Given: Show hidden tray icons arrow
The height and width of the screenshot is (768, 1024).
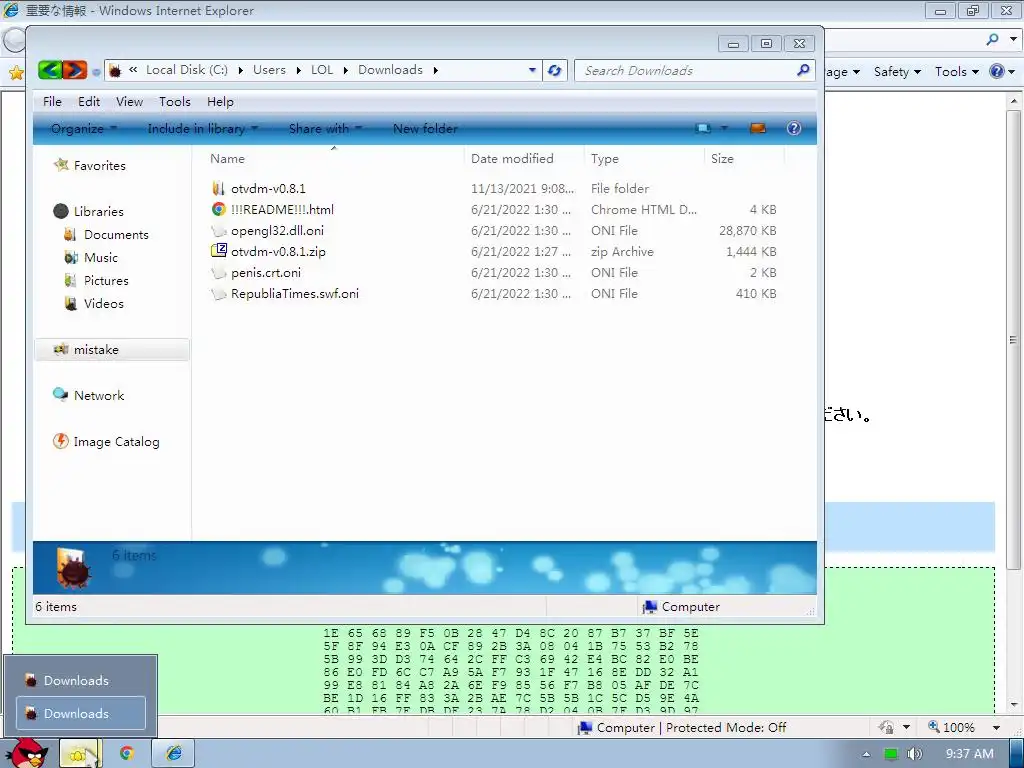Looking at the screenshot, I should (x=866, y=754).
